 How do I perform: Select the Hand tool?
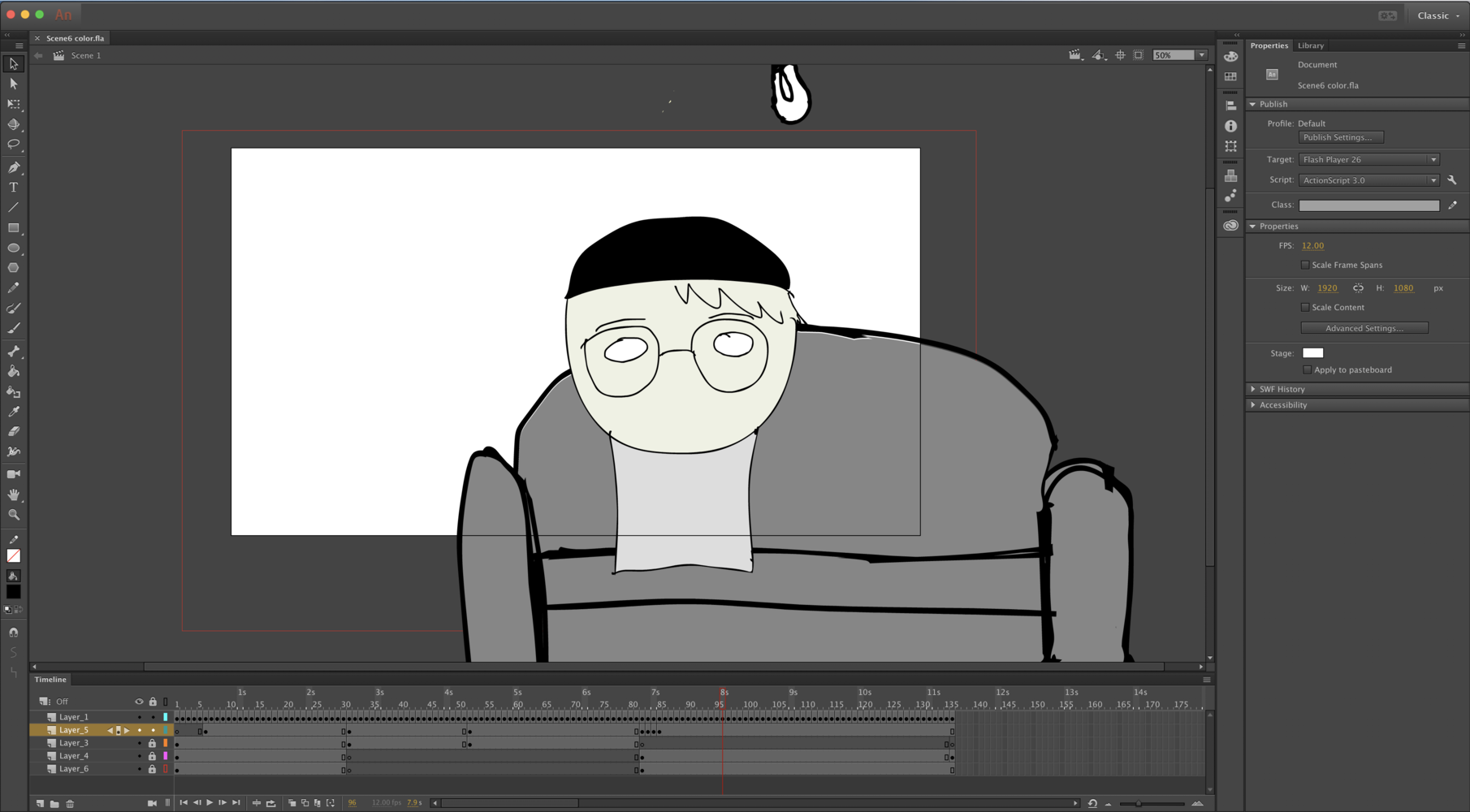pos(14,495)
